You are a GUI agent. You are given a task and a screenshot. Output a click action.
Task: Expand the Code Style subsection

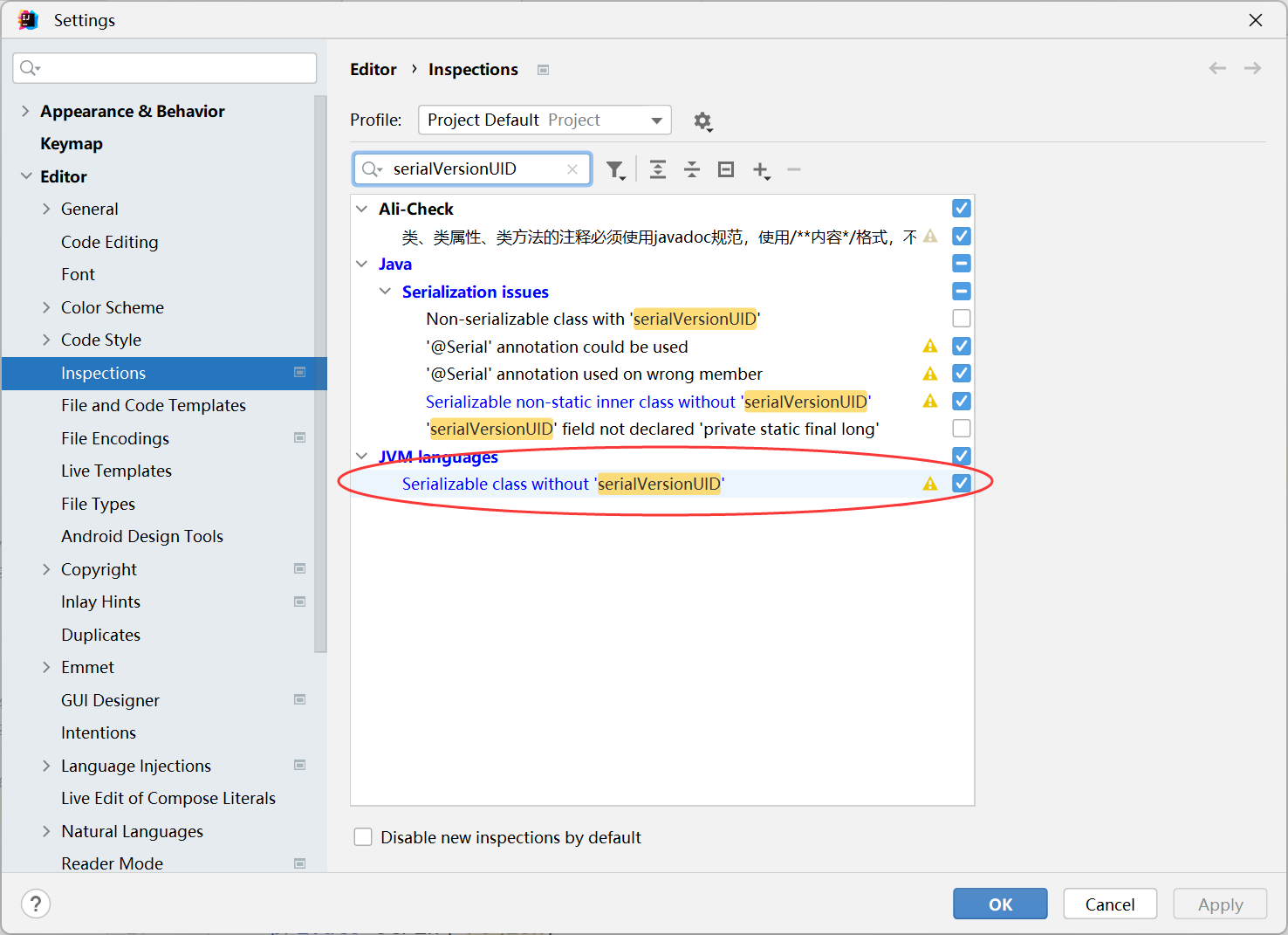pyautogui.click(x=46, y=340)
